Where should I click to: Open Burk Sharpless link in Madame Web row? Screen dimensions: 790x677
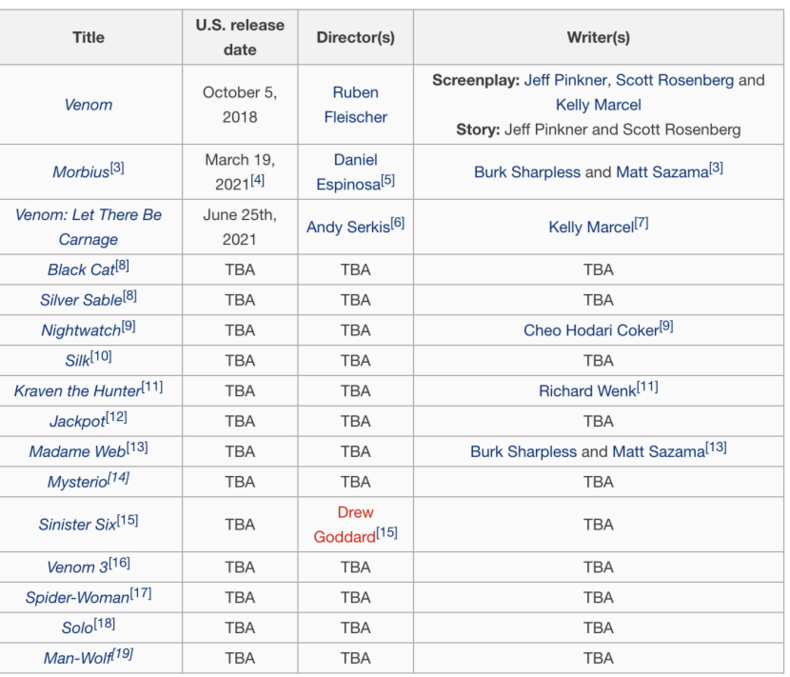pyautogui.click(x=523, y=451)
